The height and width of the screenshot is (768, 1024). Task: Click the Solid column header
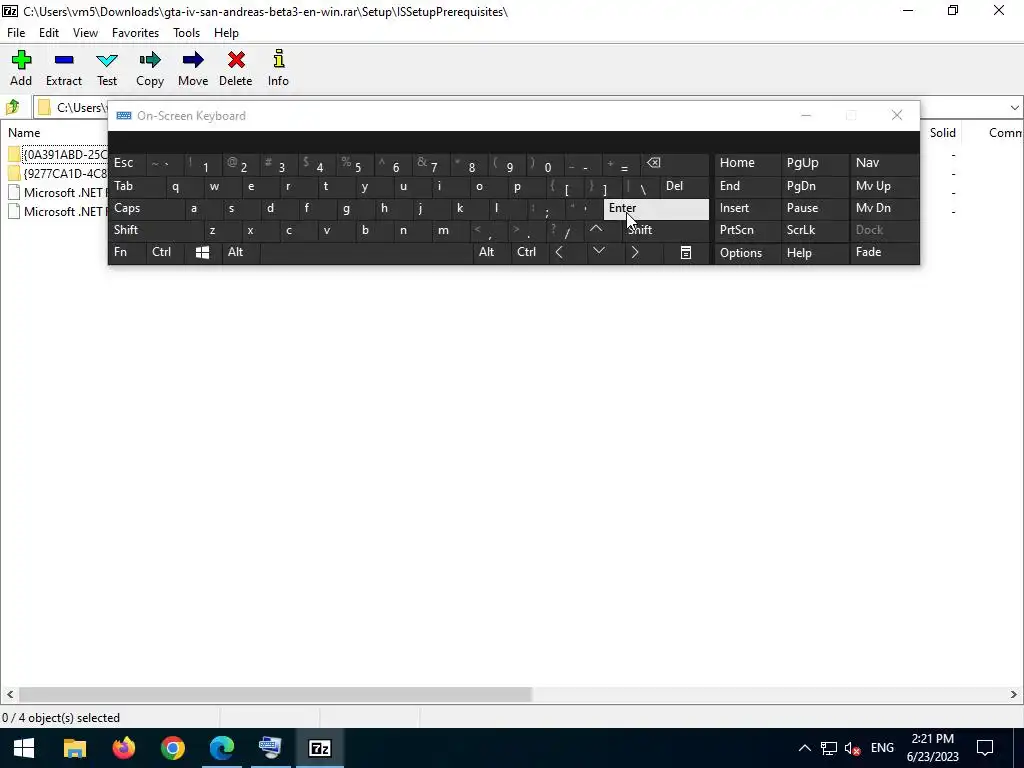click(x=942, y=133)
